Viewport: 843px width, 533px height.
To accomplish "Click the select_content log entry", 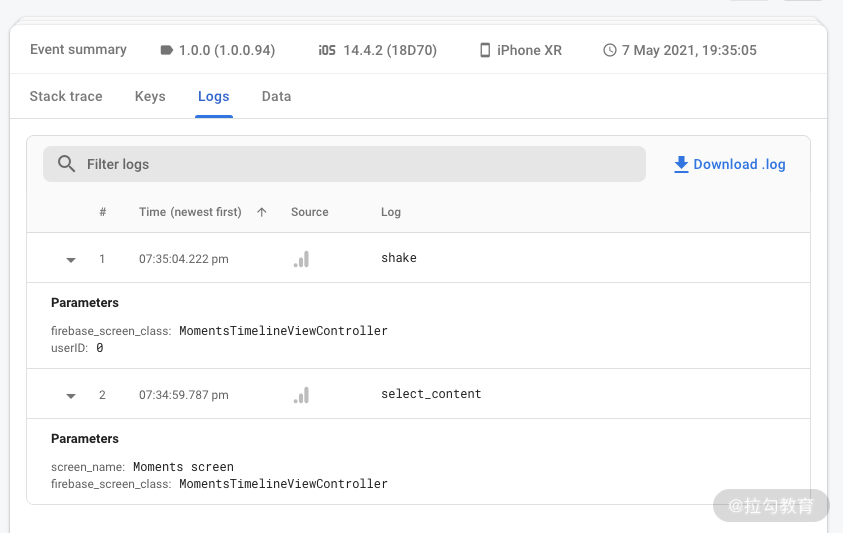I will [x=431, y=394].
